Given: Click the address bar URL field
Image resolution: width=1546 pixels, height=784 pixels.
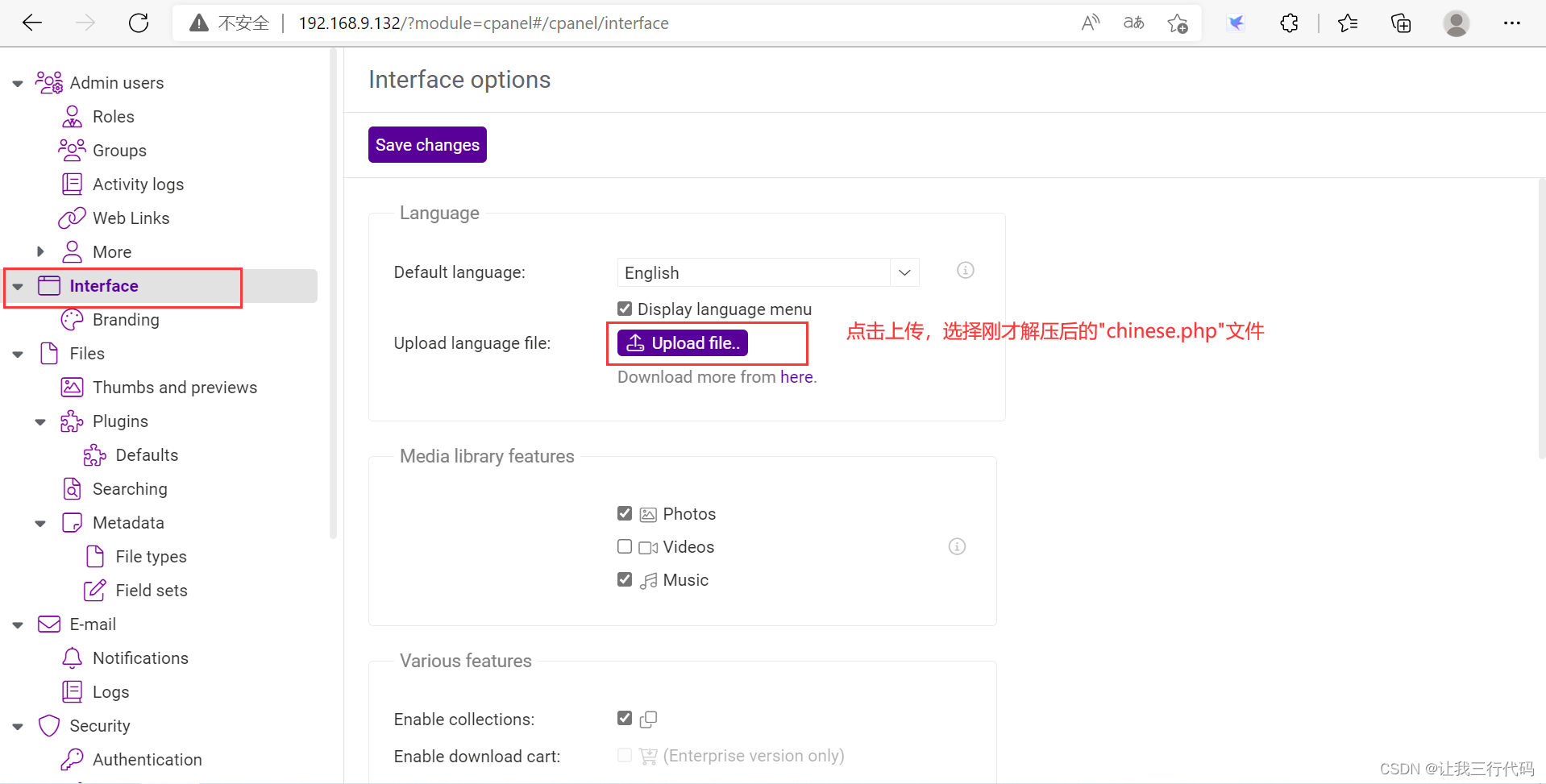Looking at the screenshot, I should pos(484,23).
